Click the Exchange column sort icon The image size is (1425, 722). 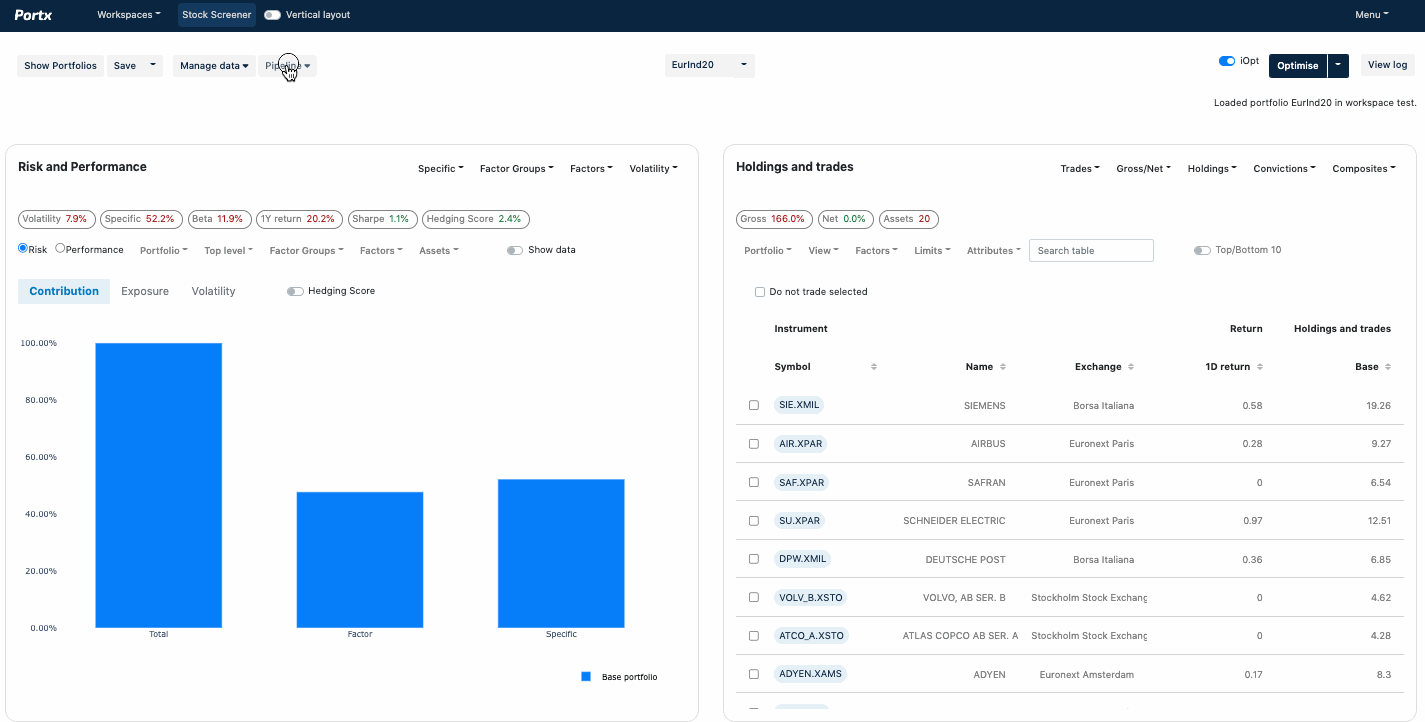click(1133, 366)
